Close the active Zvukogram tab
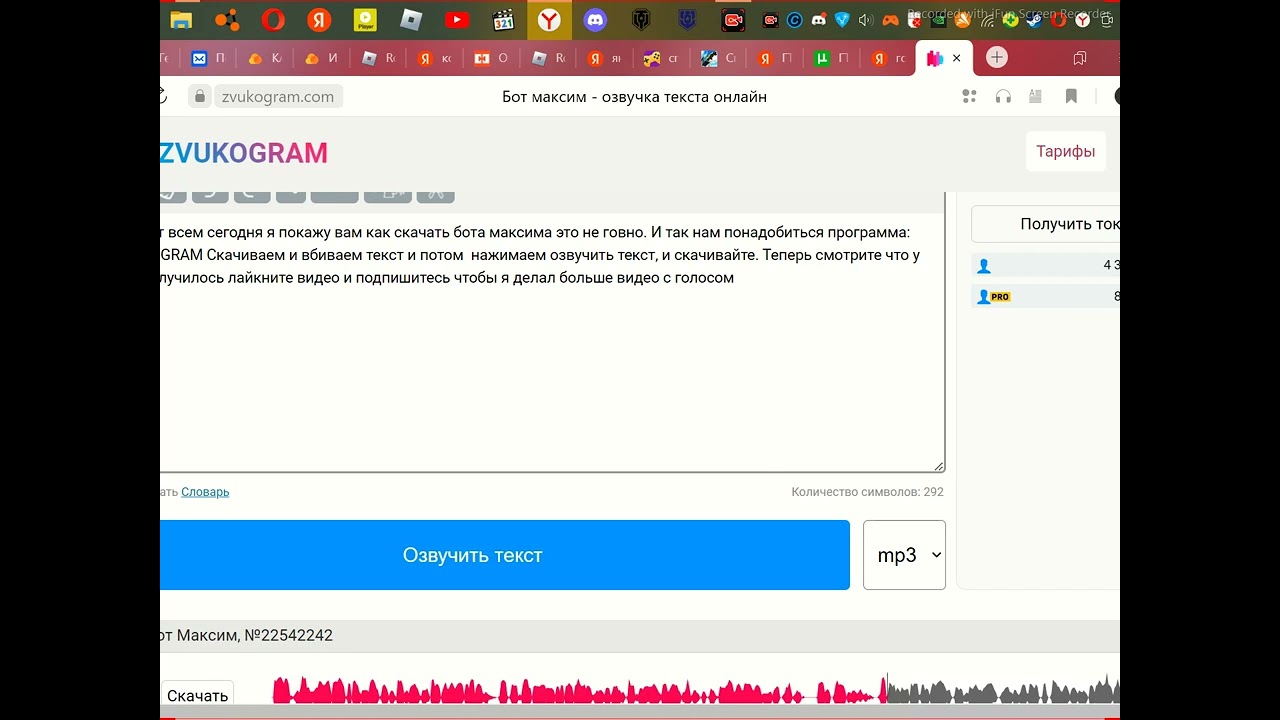The width and height of the screenshot is (1280, 720). [x=956, y=58]
